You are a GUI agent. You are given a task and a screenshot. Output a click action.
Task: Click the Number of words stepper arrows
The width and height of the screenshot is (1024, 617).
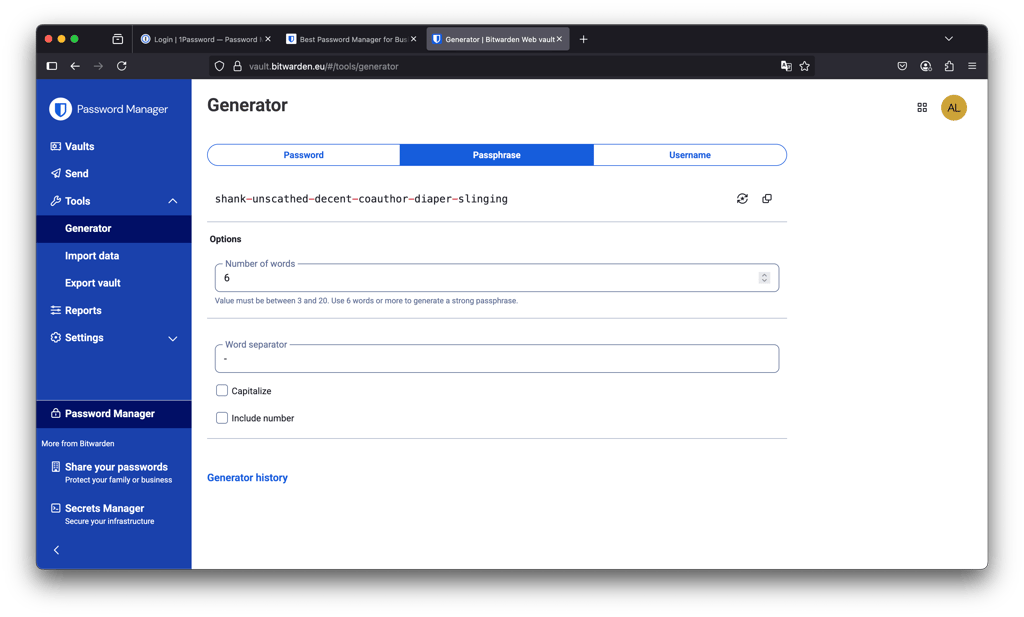tap(764, 278)
